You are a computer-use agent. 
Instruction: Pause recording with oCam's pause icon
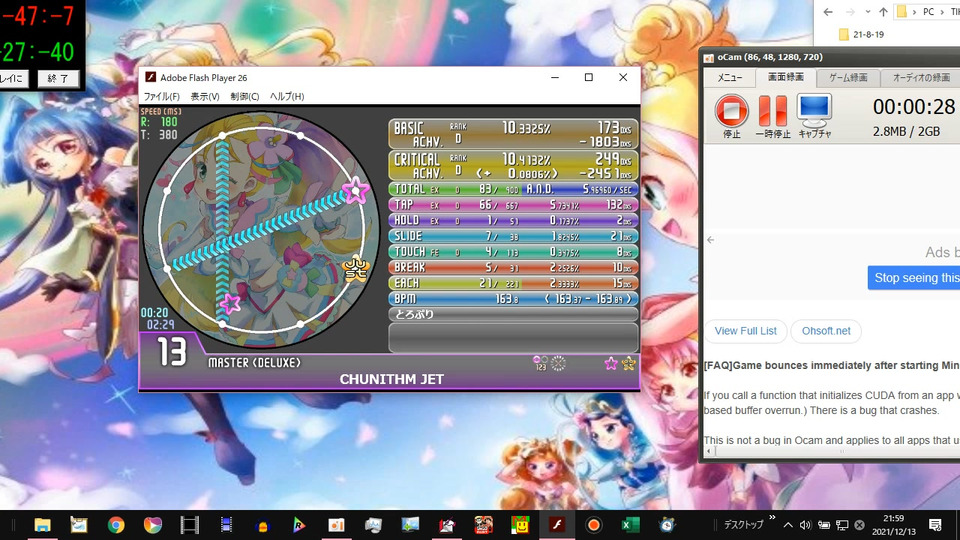pyautogui.click(x=772, y=111)
